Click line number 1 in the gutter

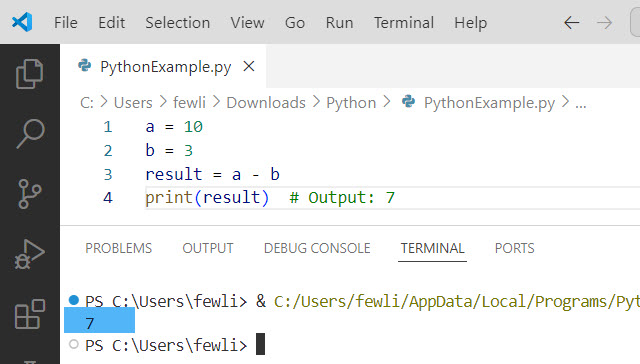click(108, 127)
